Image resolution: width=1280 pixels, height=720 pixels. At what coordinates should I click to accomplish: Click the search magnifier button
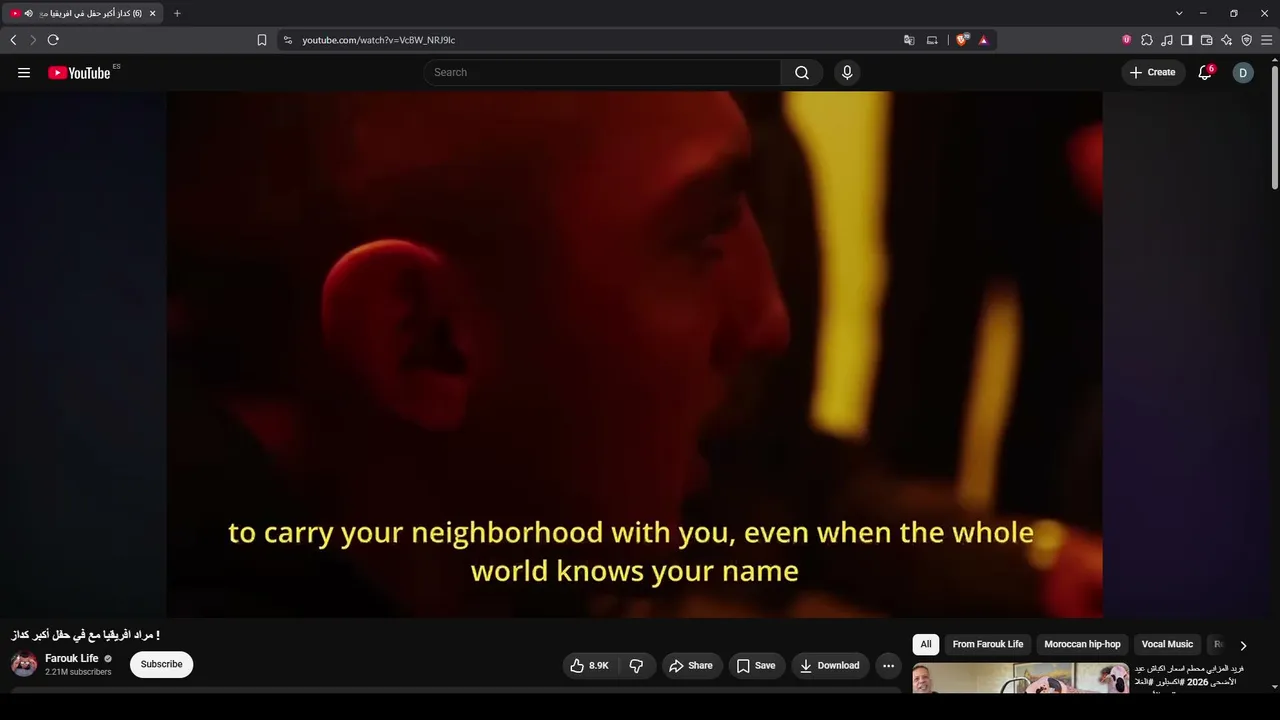pyautogui.click(x=802, y=72)
